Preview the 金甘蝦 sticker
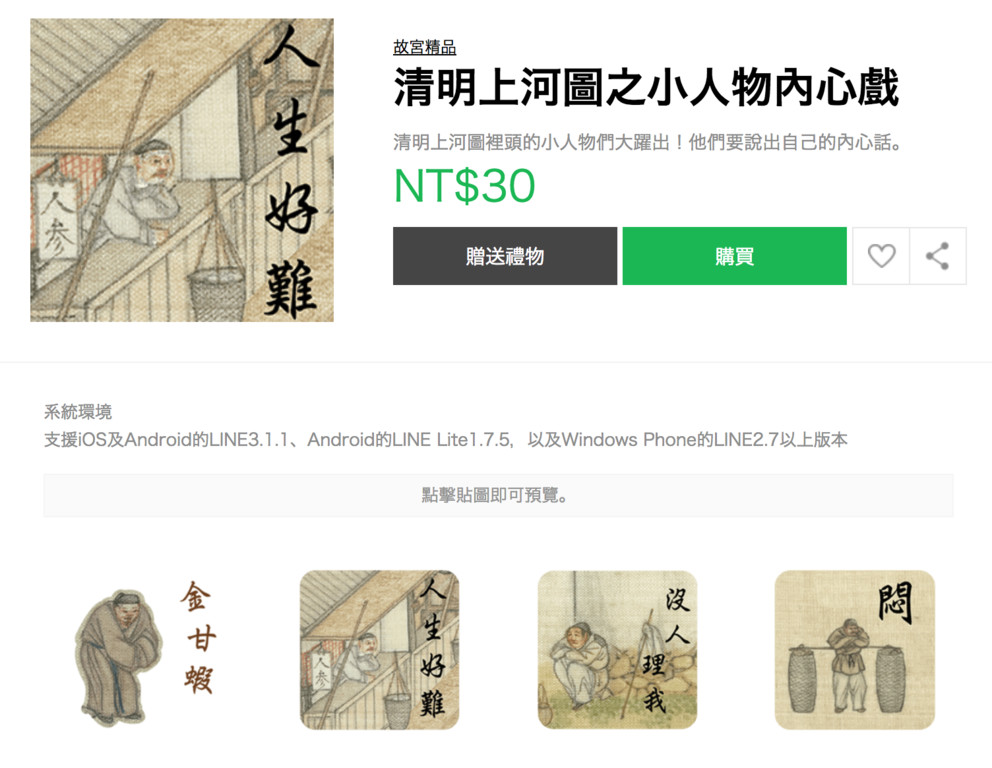The width and height of the screenshot is (992, 768). pyautogui.click(x=142, y=652)
